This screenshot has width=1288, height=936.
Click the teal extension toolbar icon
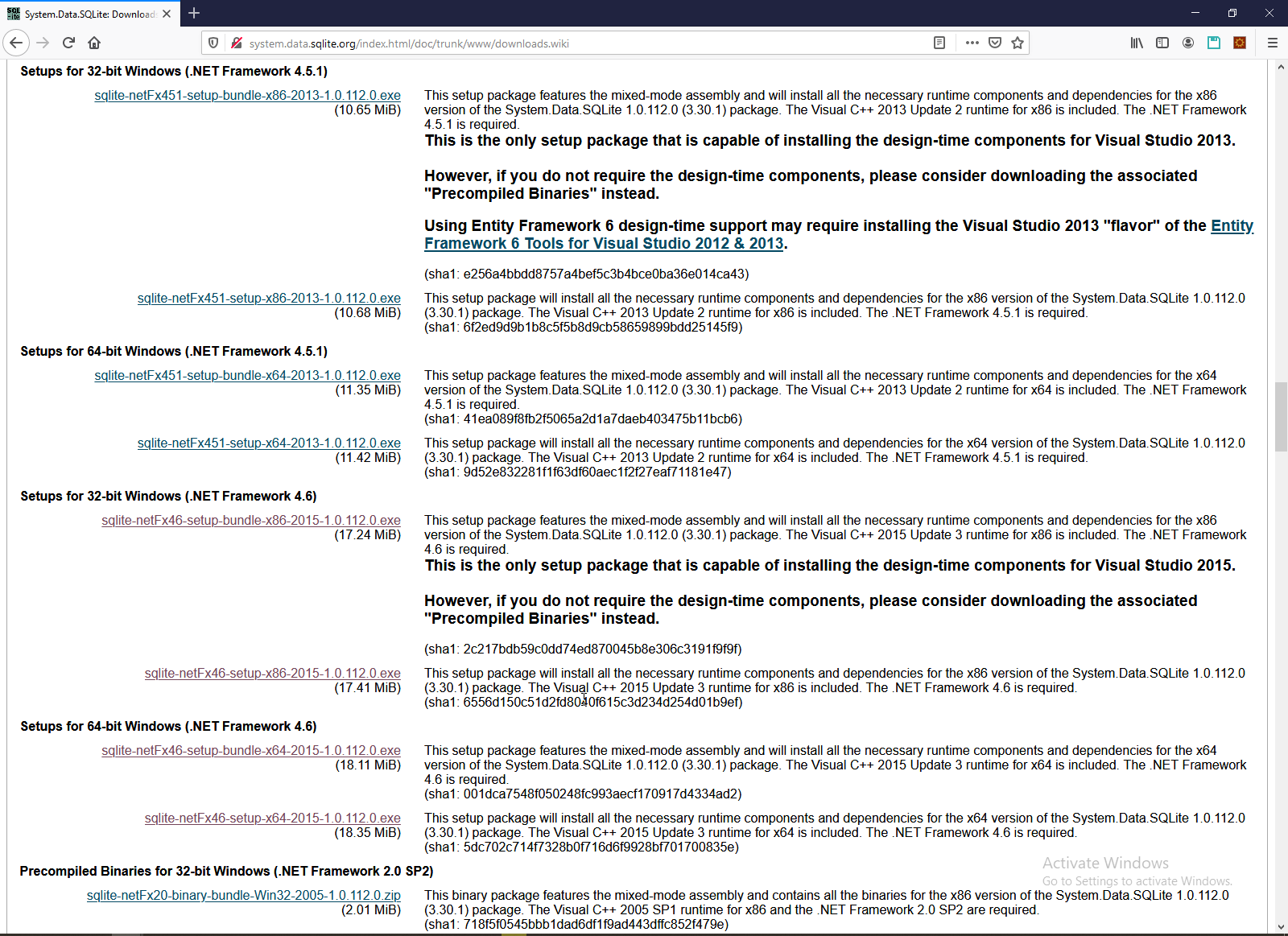coord(1214,43)
